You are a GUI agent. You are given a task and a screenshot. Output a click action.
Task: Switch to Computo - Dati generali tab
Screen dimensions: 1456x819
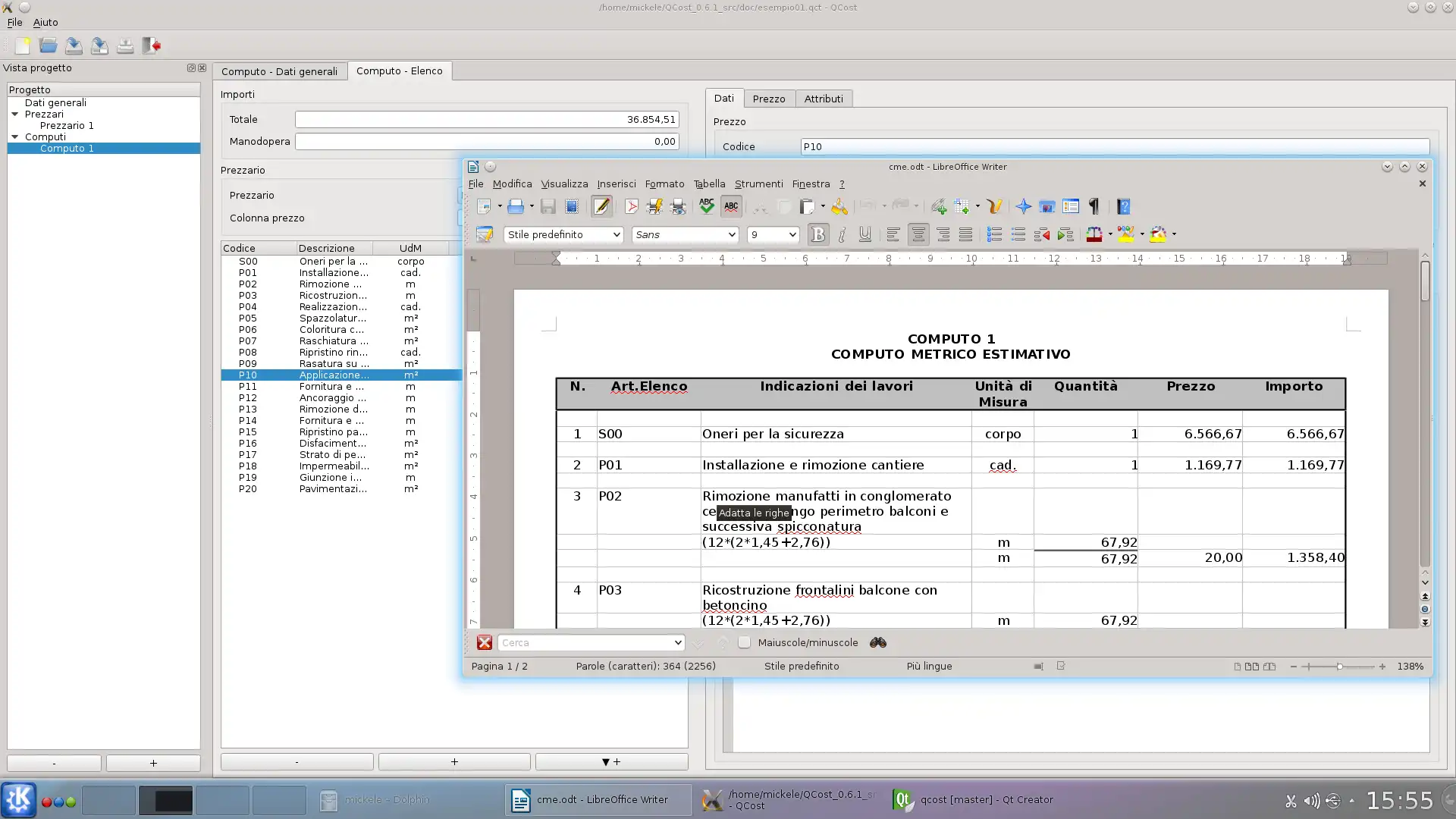point(279,71)
